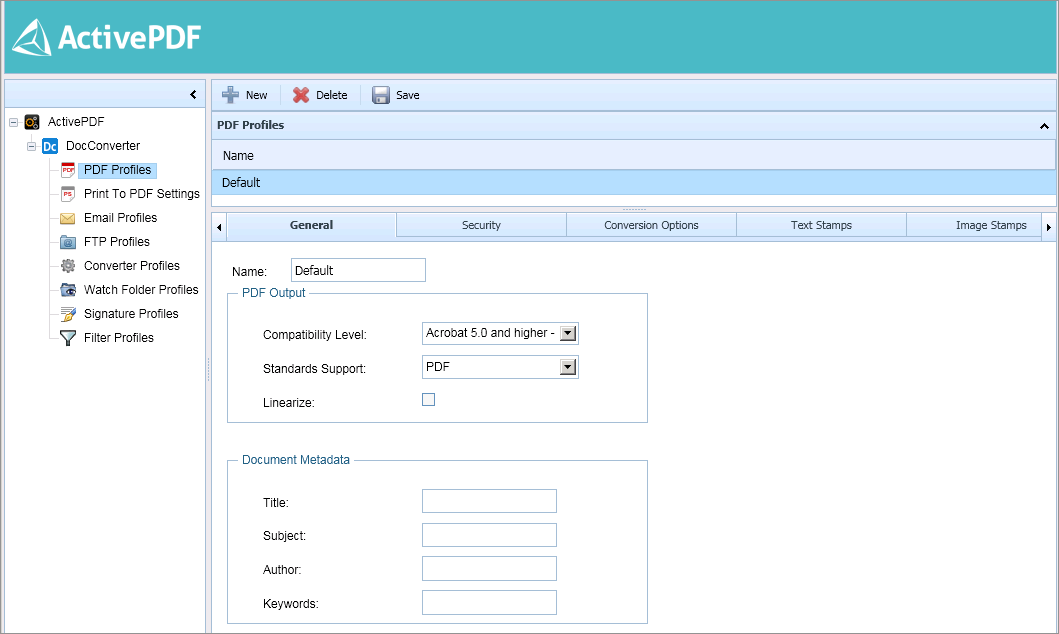Save the profile changes

click(x=396, y=95)
